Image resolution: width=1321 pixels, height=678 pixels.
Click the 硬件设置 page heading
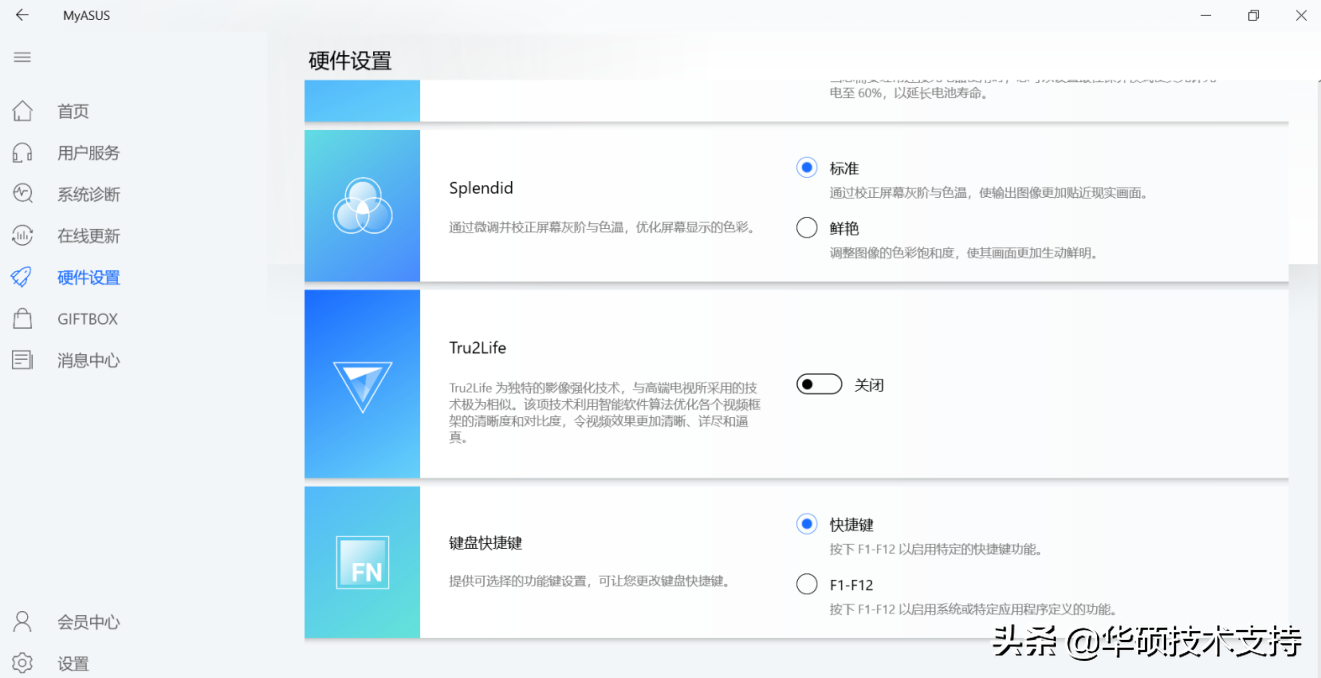[350, 60]
